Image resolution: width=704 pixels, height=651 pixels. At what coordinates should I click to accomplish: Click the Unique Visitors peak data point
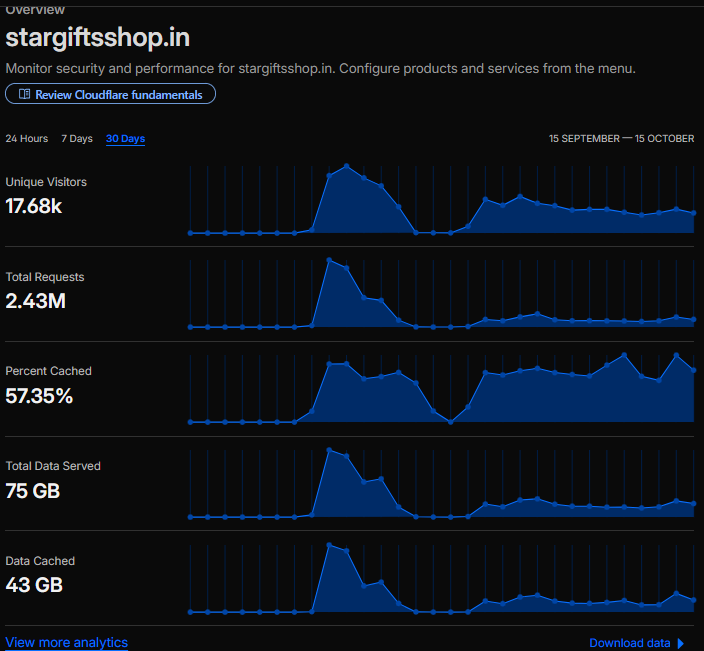(347, 166)
